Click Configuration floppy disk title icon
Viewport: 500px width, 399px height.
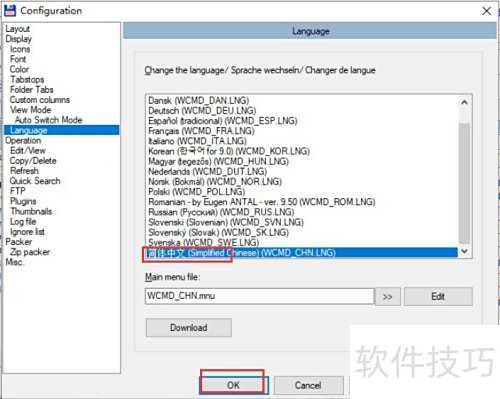[x=10, y=11]
